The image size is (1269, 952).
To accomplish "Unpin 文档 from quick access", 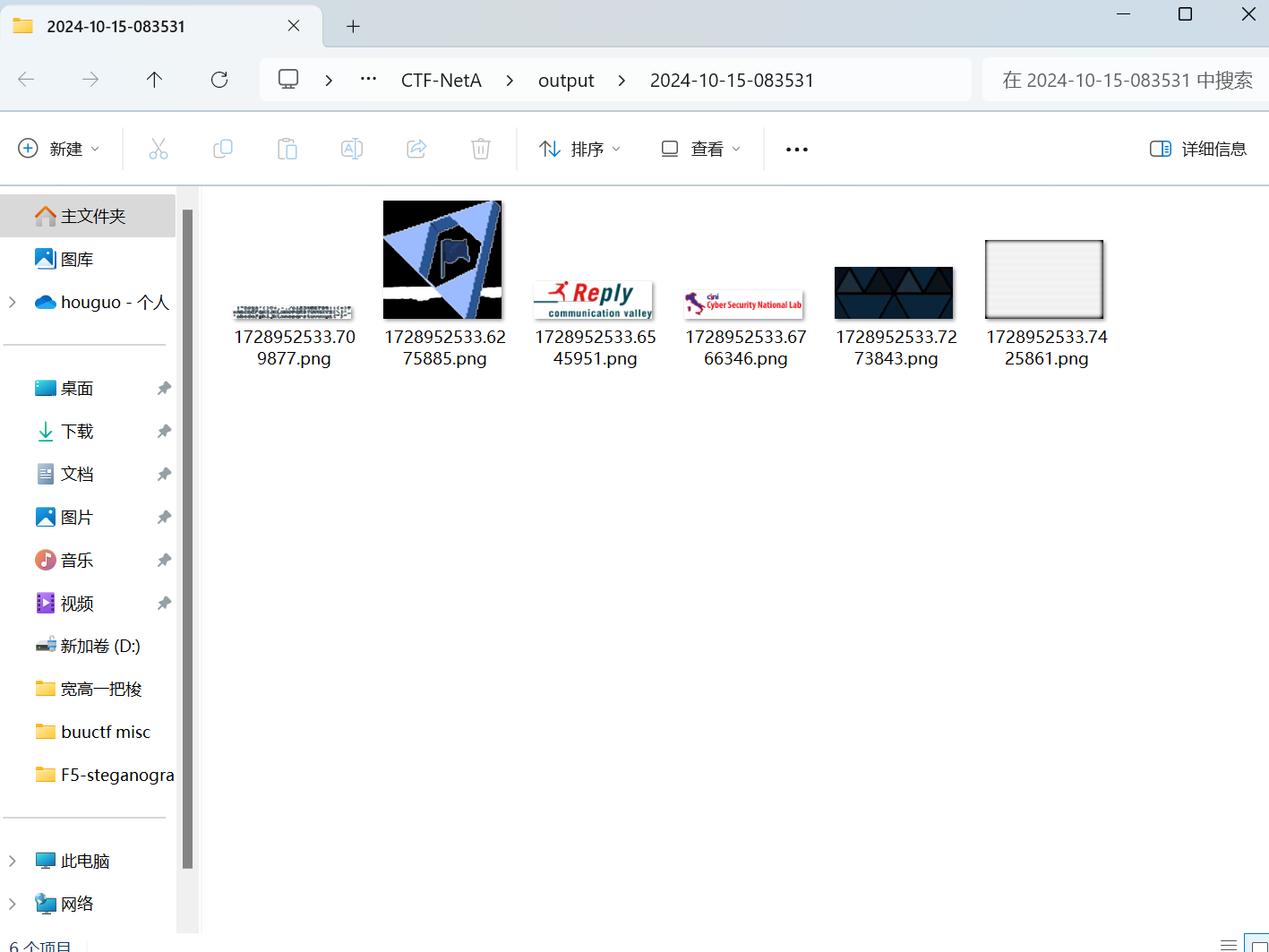I will 164,474.
